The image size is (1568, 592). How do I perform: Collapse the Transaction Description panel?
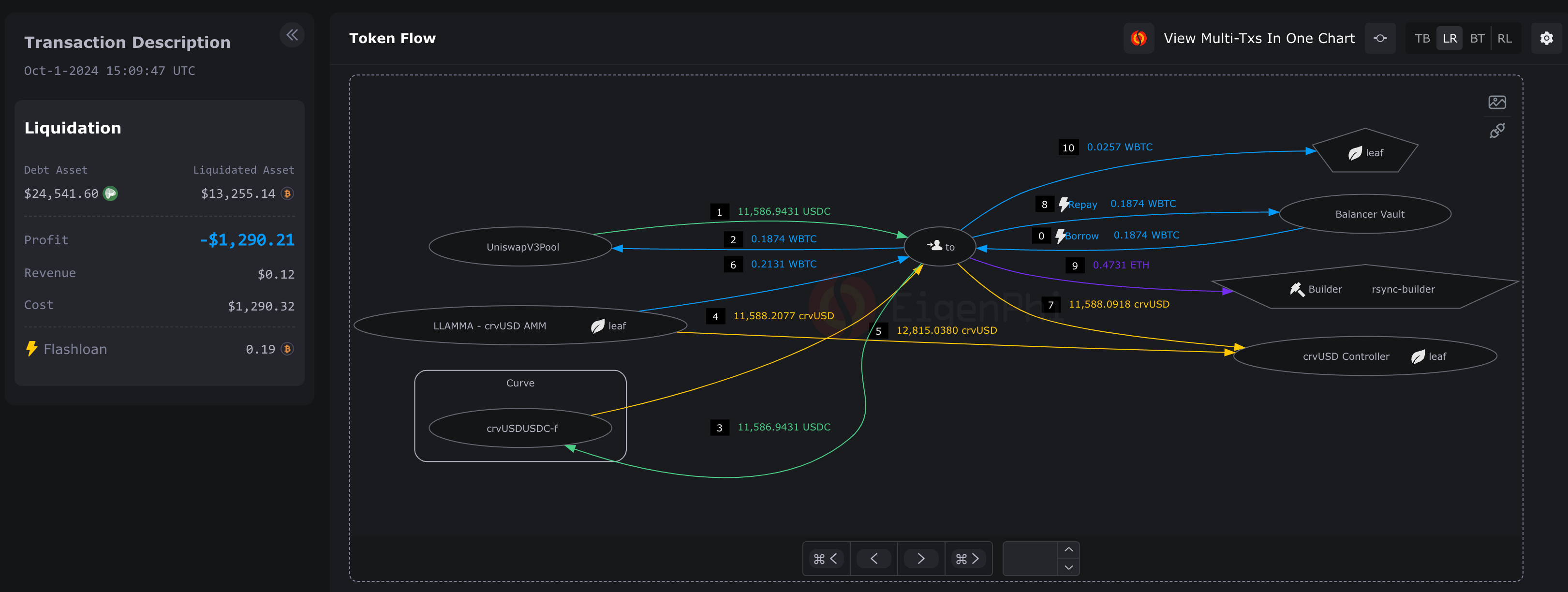[x=292, y=35]
